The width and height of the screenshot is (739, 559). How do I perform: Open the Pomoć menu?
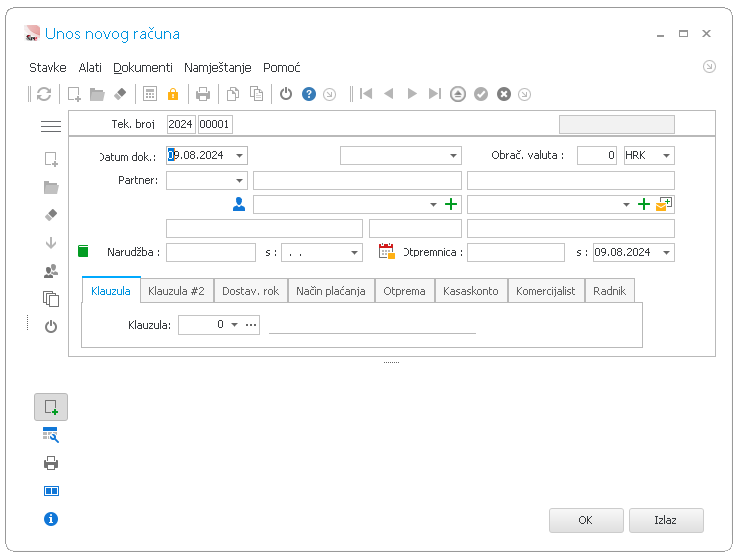(x=281, y=68)
